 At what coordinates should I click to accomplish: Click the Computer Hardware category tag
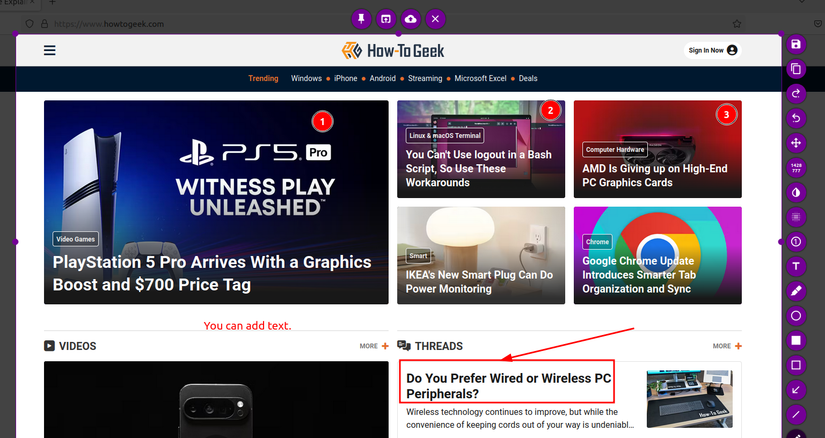pyautogui.click(x=615, y=150)
